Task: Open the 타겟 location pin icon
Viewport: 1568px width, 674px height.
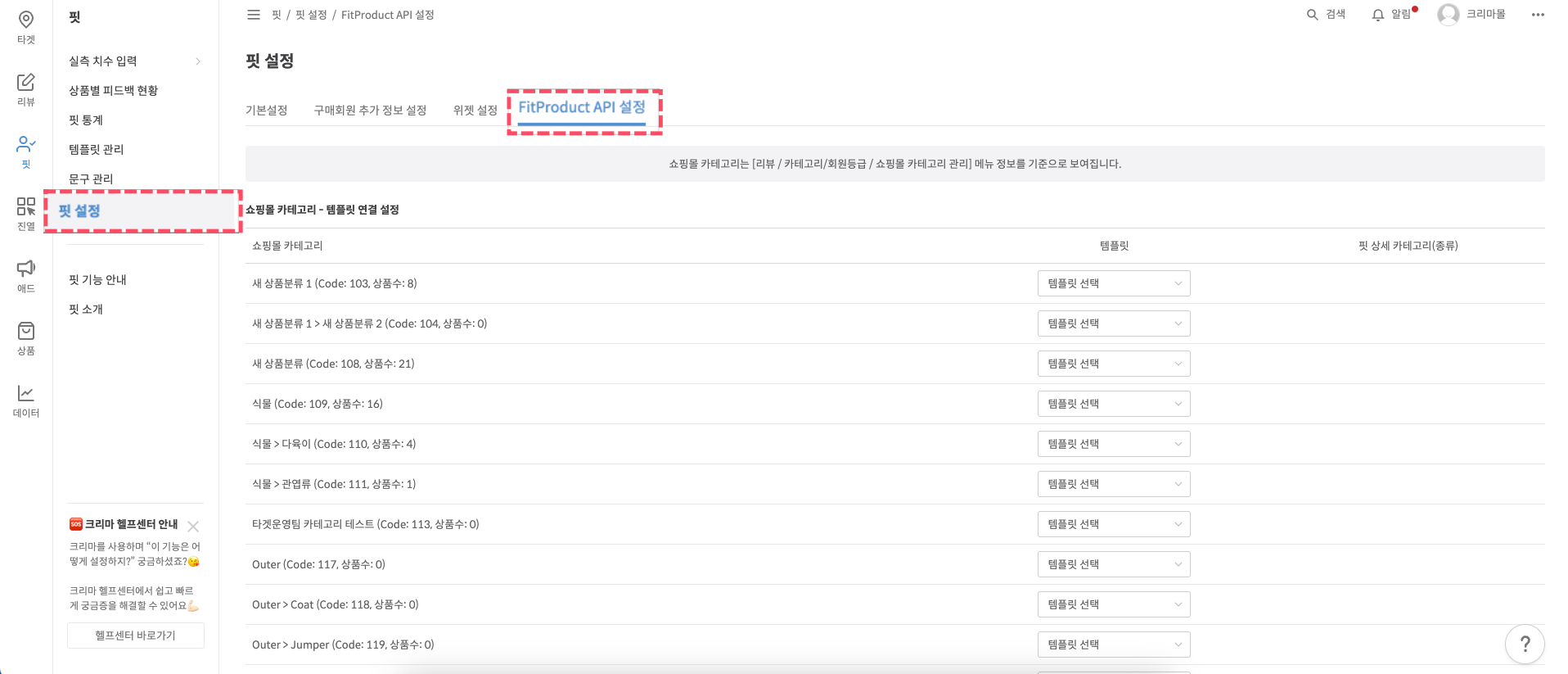Action: (x=26, y=20)
